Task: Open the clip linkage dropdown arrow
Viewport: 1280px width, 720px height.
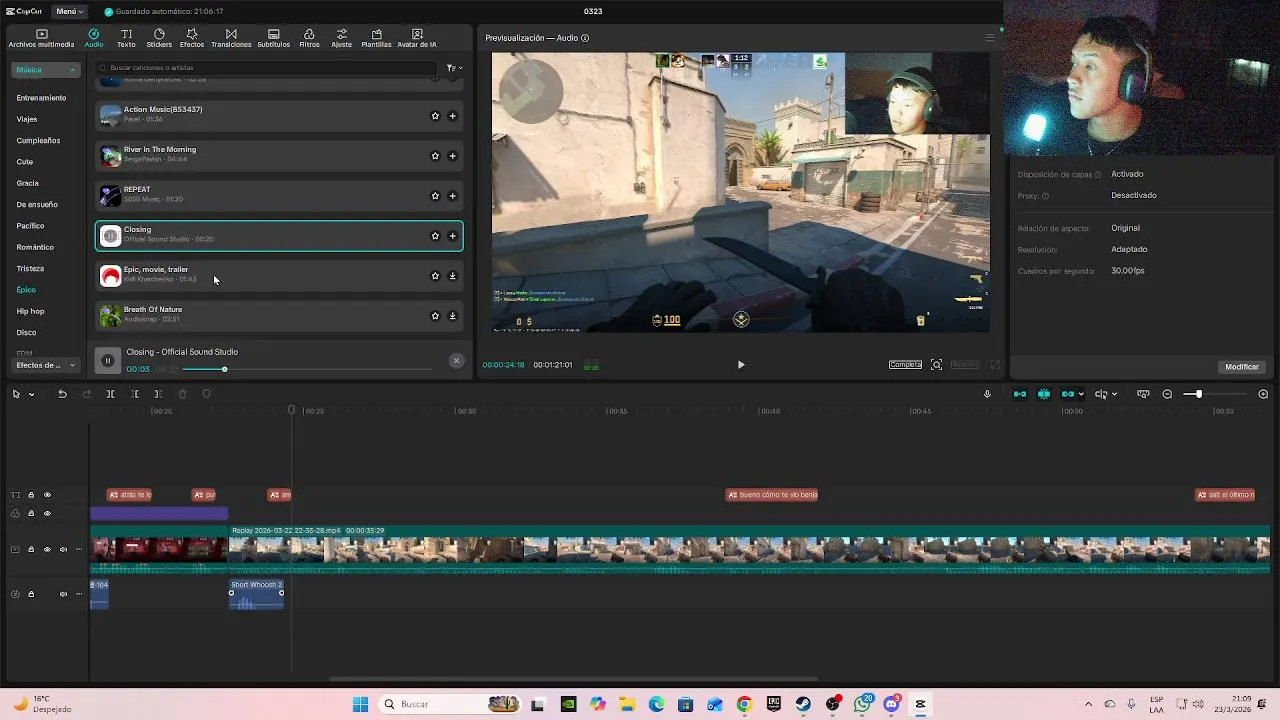Action: [x=1081, y=394]
